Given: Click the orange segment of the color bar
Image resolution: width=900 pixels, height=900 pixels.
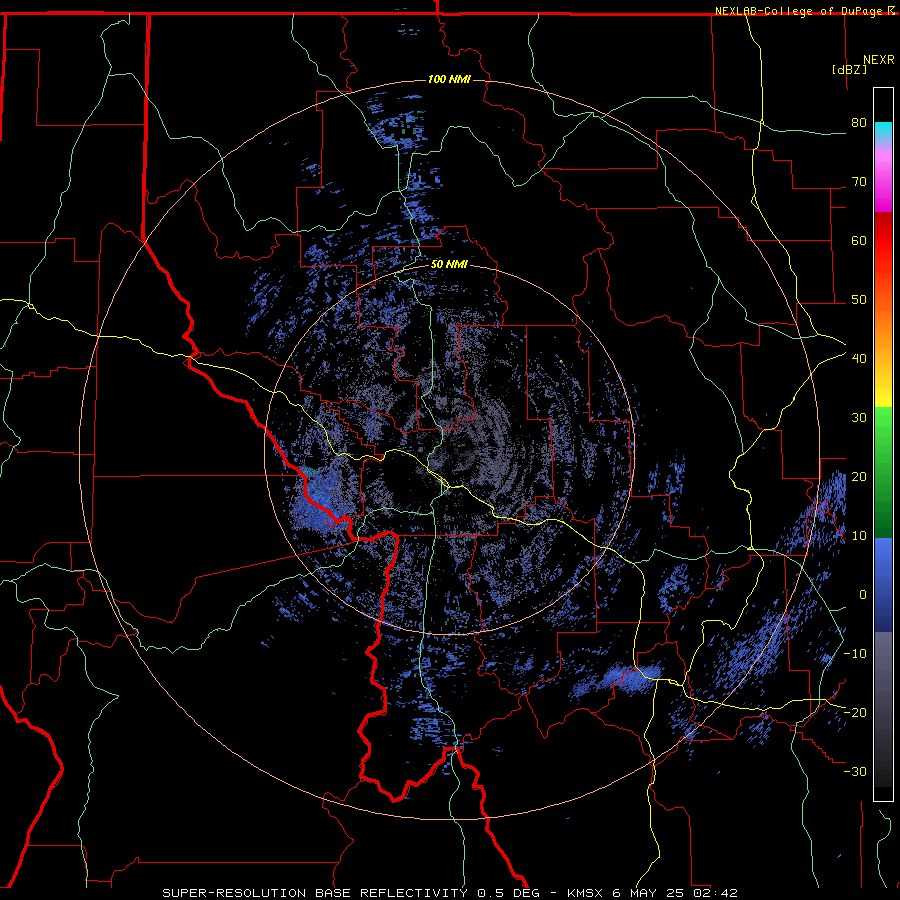Looking at the screenshot, I should (883, 321).
